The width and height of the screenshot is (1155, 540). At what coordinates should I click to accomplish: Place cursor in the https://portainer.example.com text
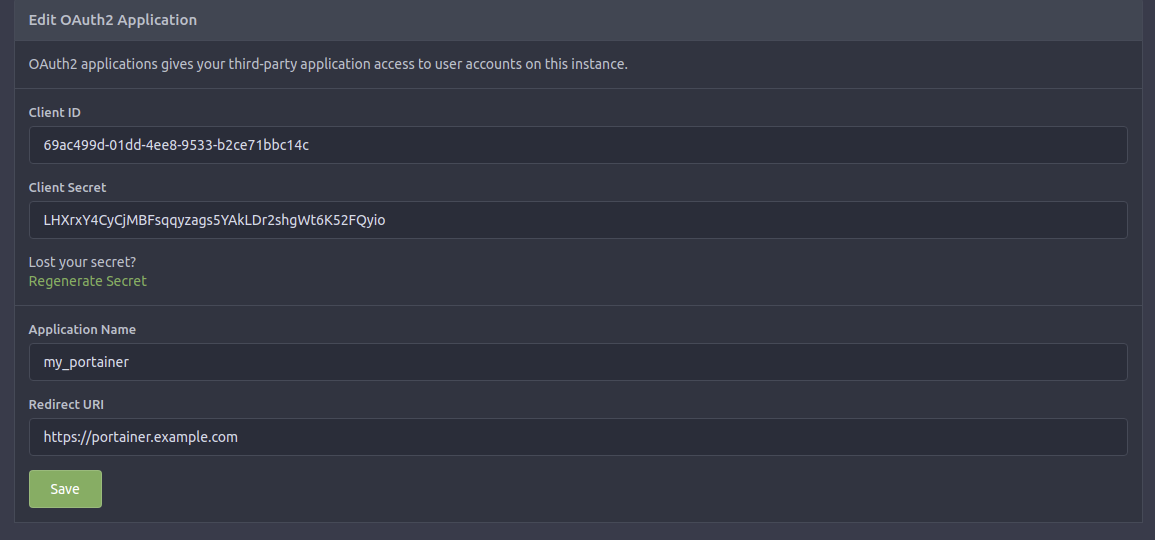point(141,438)
